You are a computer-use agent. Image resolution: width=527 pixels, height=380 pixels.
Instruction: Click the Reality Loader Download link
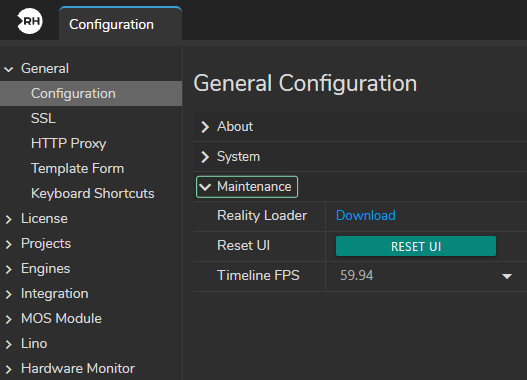click(x=366, y=215)
